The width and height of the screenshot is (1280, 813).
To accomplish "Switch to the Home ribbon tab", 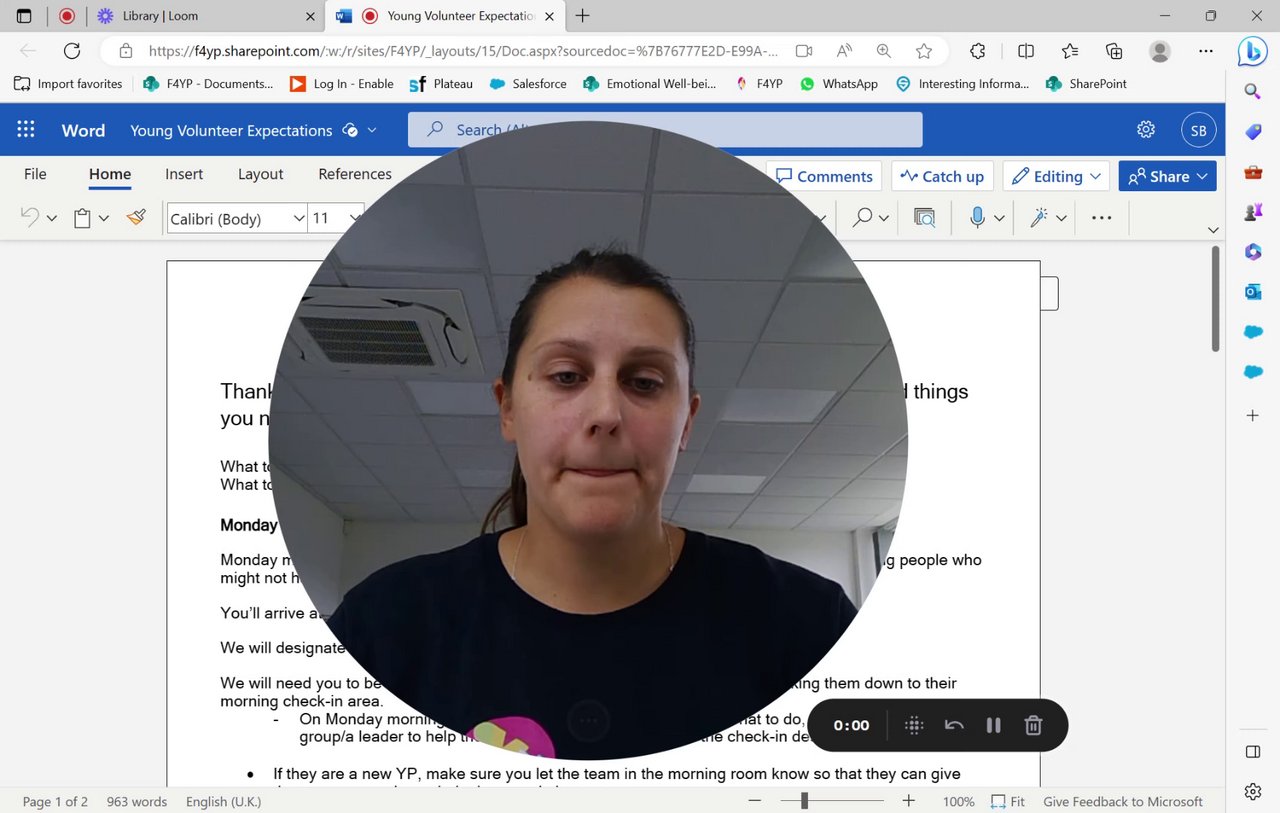I will click(x=110, y=174).
